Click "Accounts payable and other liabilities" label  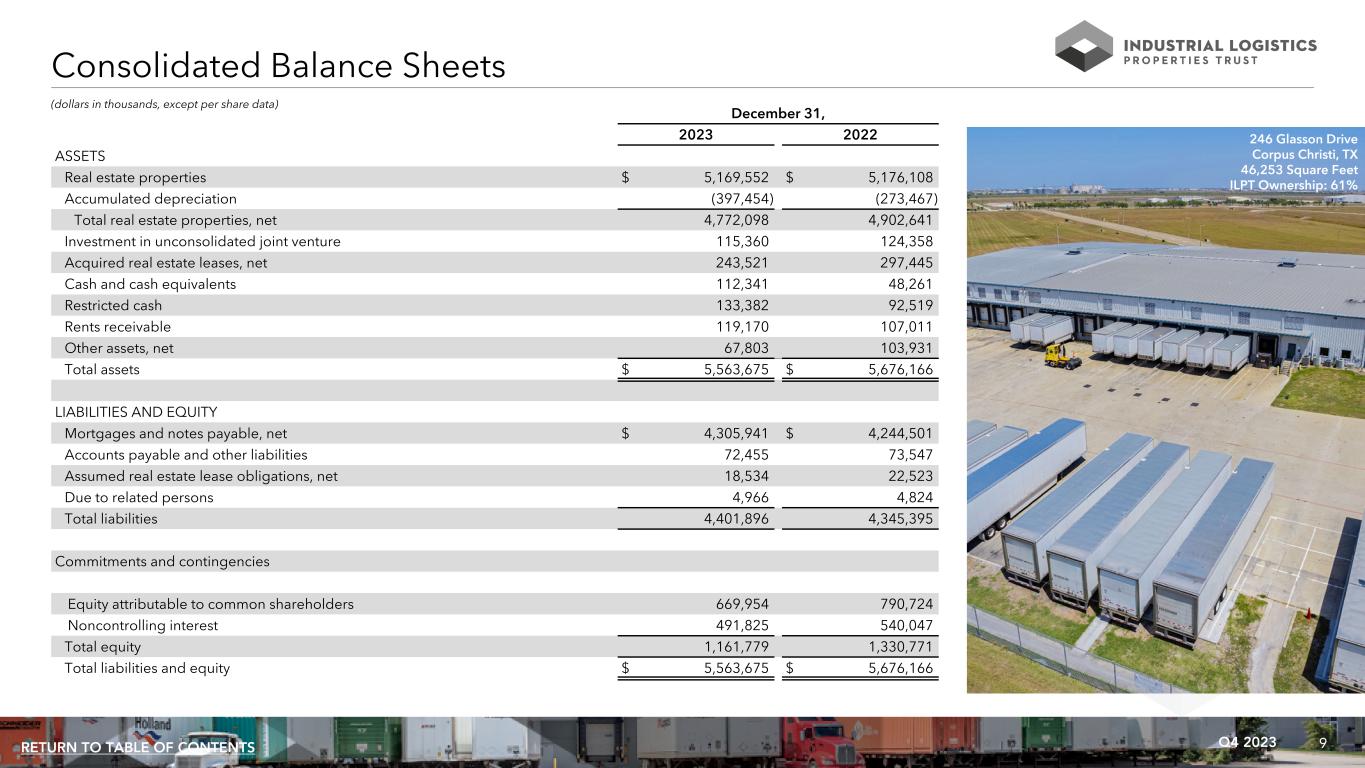pyautogui.click(x=187, y=455)
